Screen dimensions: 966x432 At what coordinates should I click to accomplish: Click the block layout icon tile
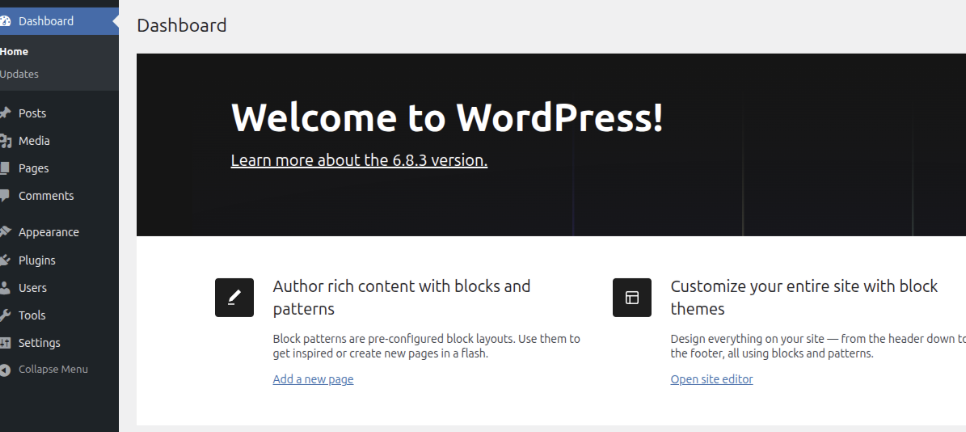point(632,298)
